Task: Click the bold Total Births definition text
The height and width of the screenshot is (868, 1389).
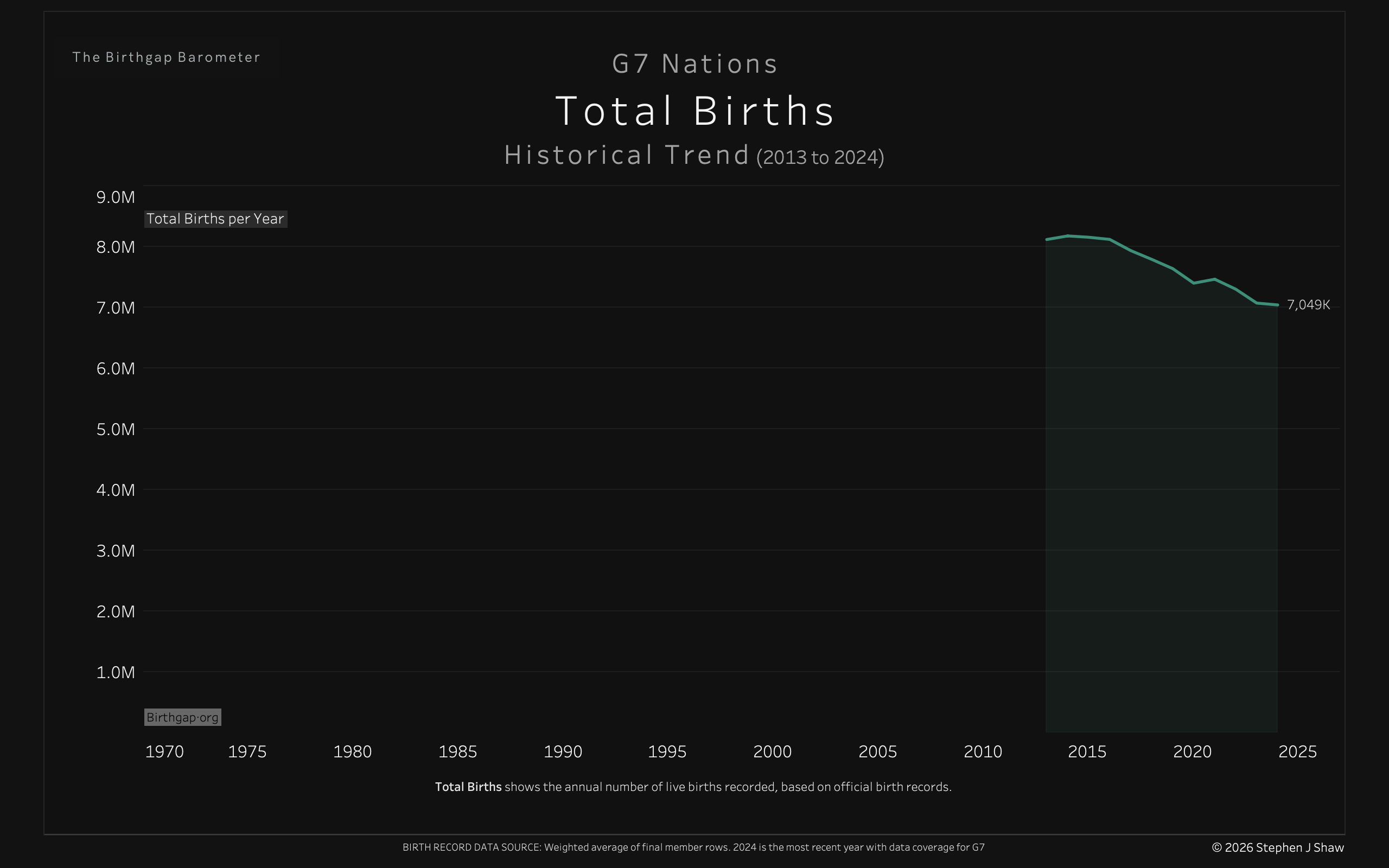Action: pos(468,787)
